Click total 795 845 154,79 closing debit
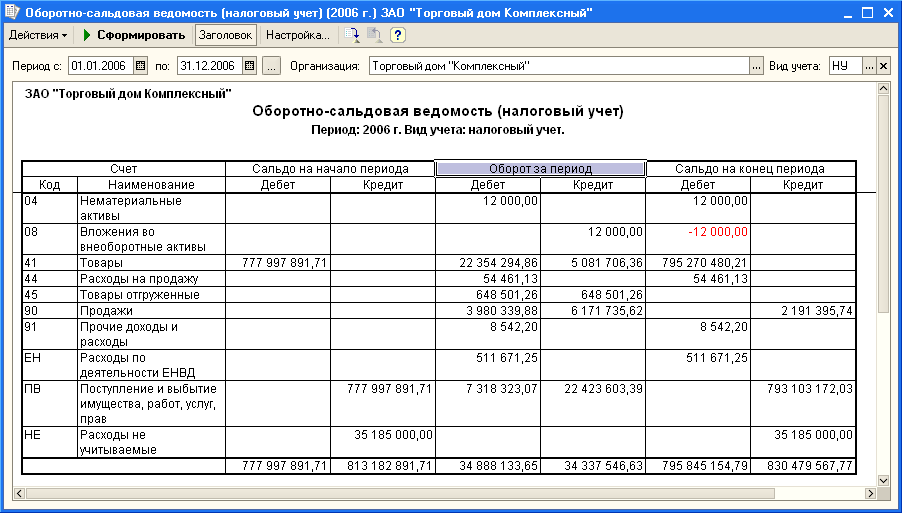 705,465
